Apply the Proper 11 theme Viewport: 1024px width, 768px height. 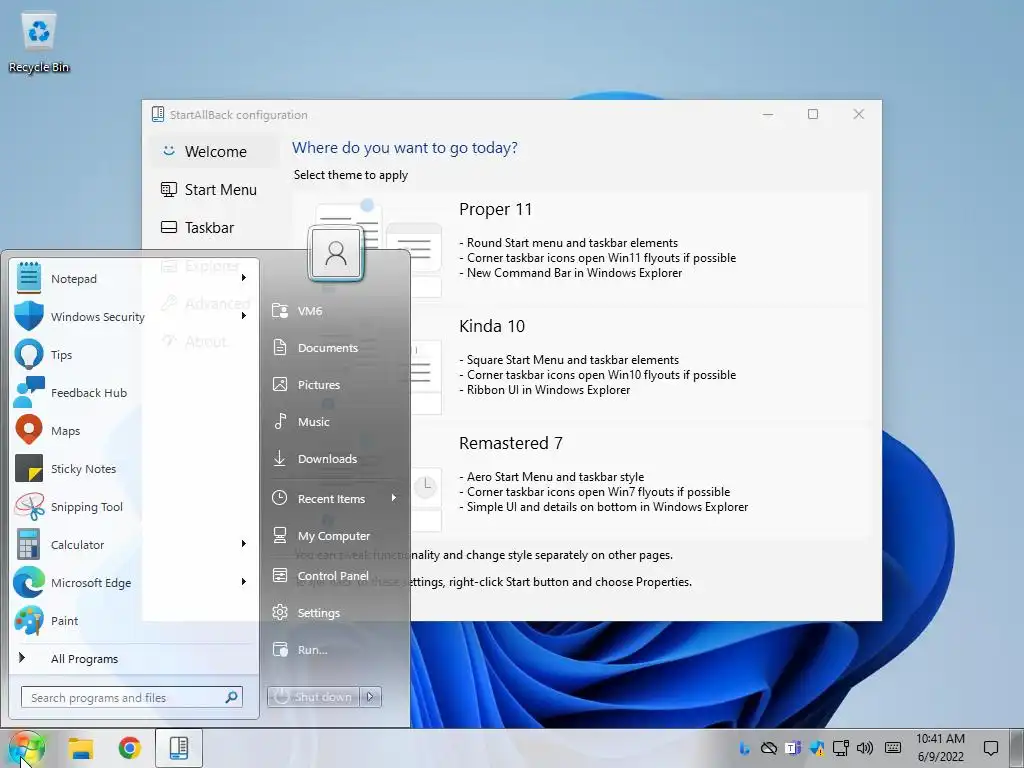[580, 248]
